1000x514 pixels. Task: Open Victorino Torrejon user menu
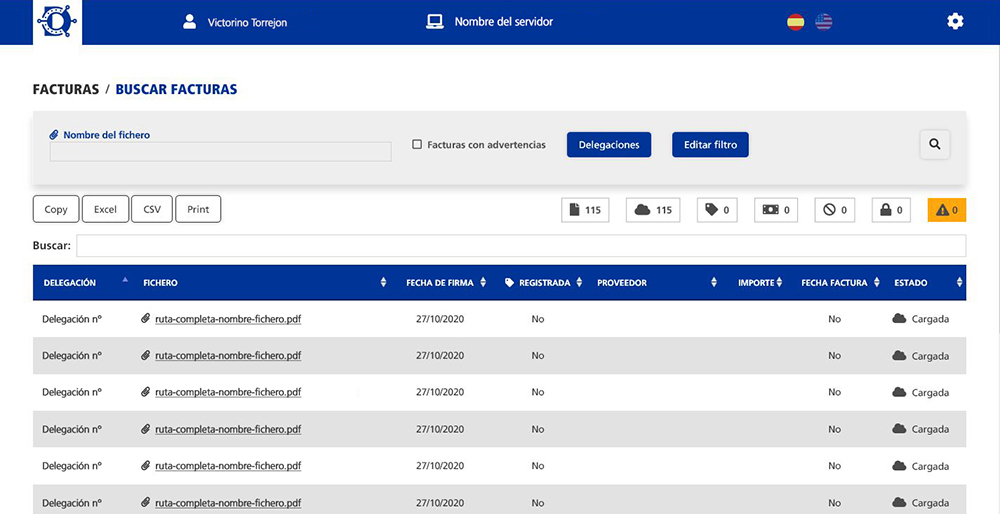click(236, 22)
